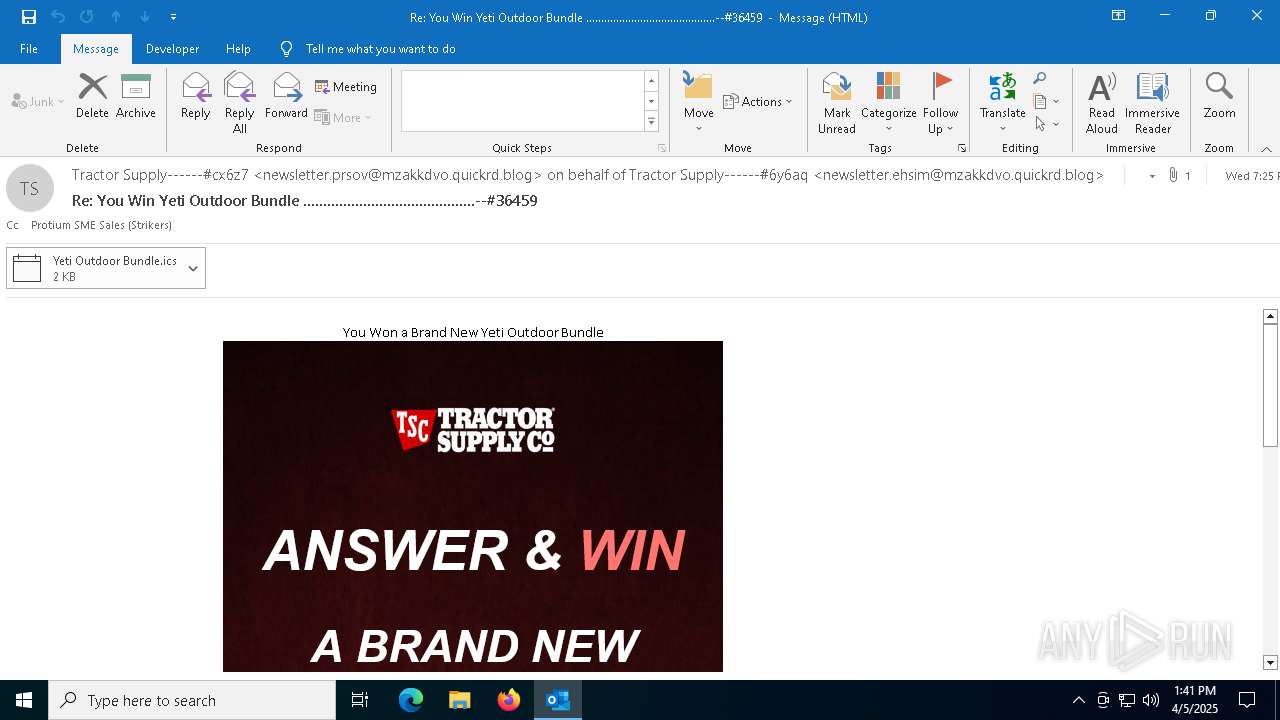Start Read Aloud
The height and width of the screenshot is (720, 1280).
[x=1102, y=103]
